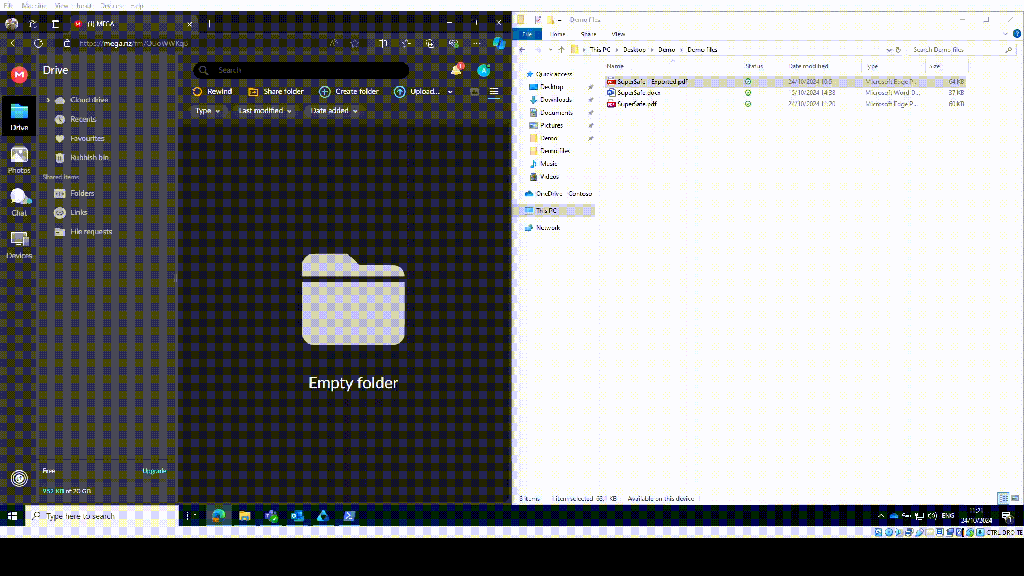Open browser settings and more menu
Image resolution: width=1024 pixels, height=576 pixels.
[x=477, y=44]
